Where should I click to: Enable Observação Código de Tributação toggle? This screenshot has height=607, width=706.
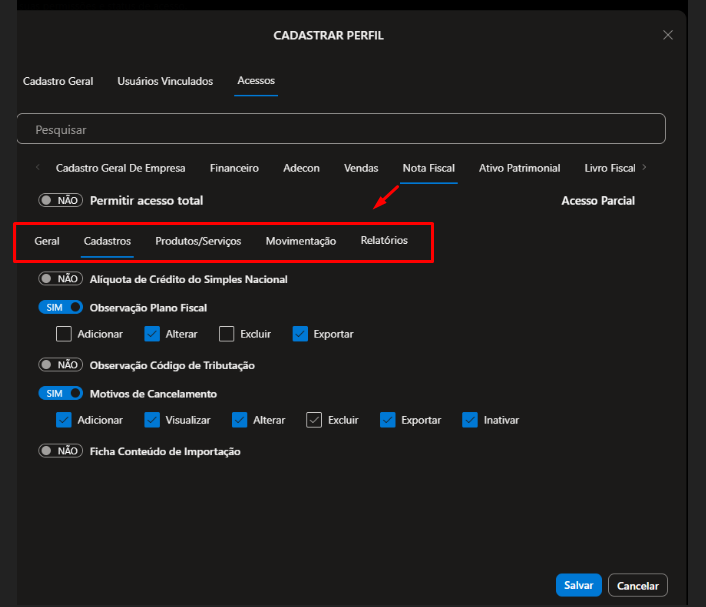(60, 365)
